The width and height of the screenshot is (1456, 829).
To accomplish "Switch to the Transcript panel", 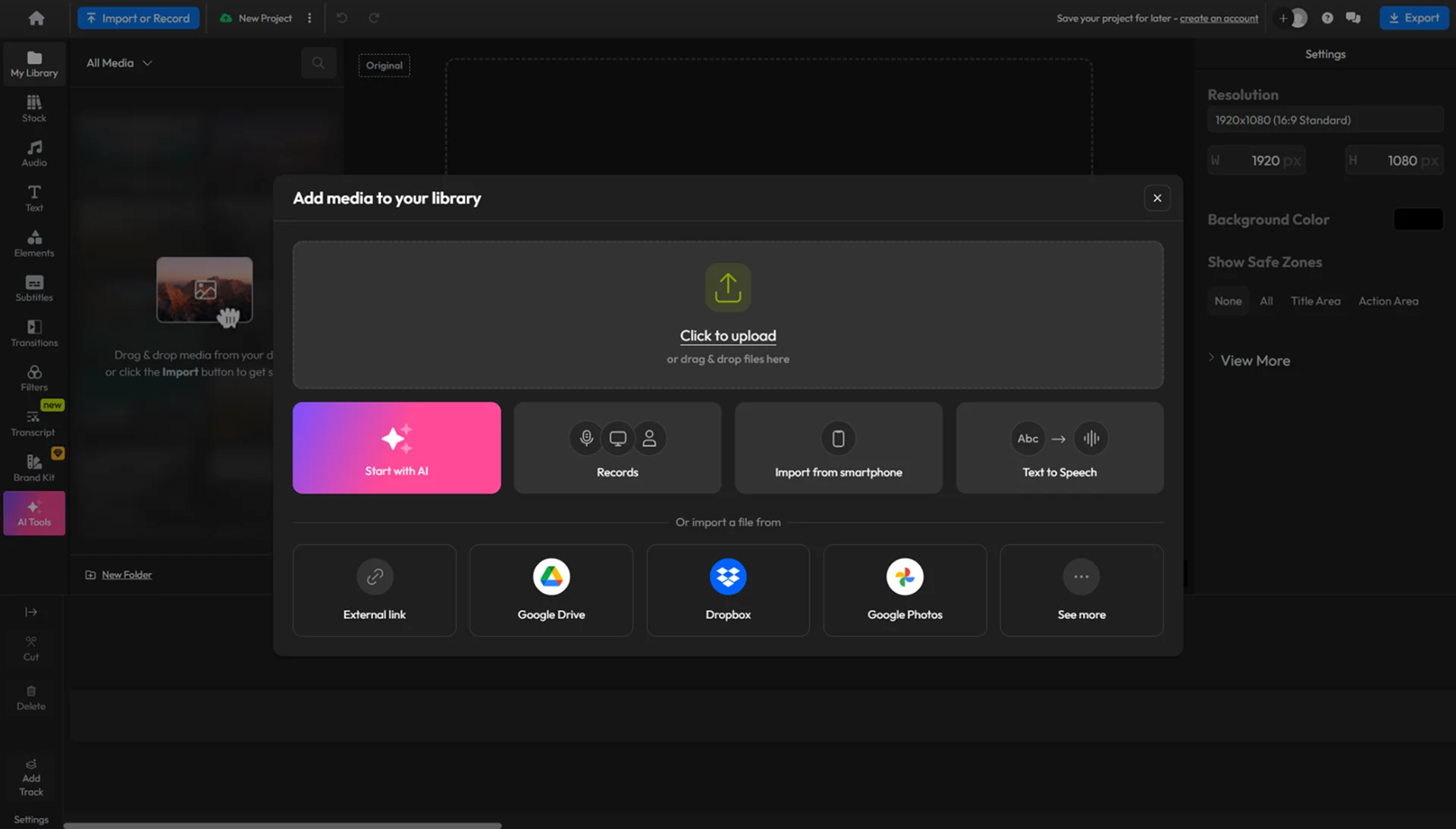I will pyautogui.click(x=33, y=422).
